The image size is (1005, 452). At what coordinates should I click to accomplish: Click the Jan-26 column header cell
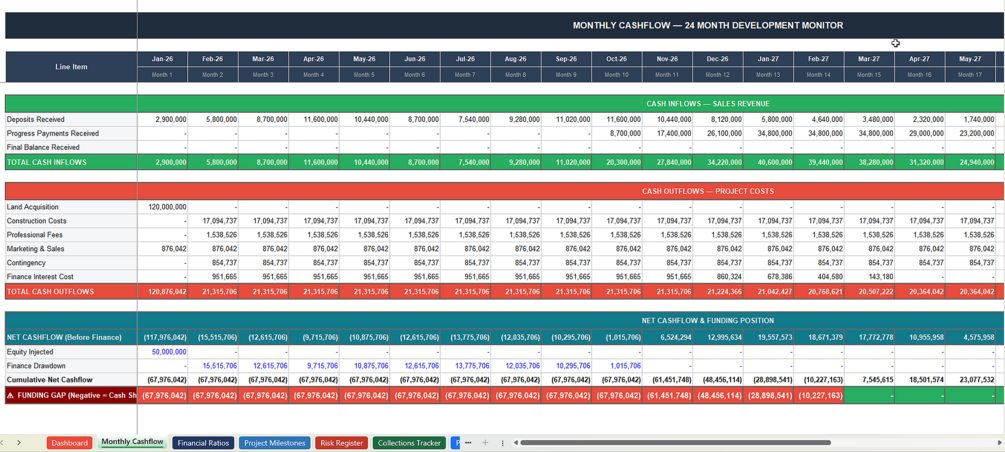pyautogui.click(x=162, y=59)
